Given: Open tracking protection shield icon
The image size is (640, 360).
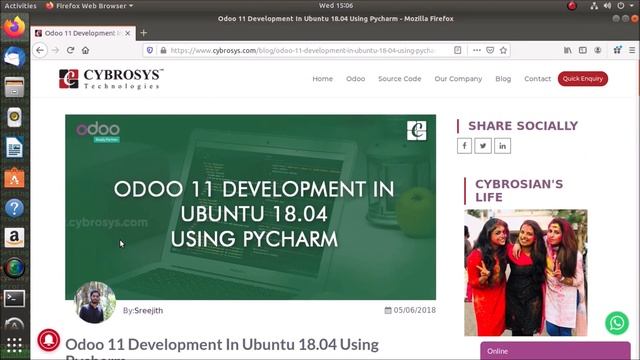Looking at the screenshot, I should pyautogui.click(x=150, y=50).
